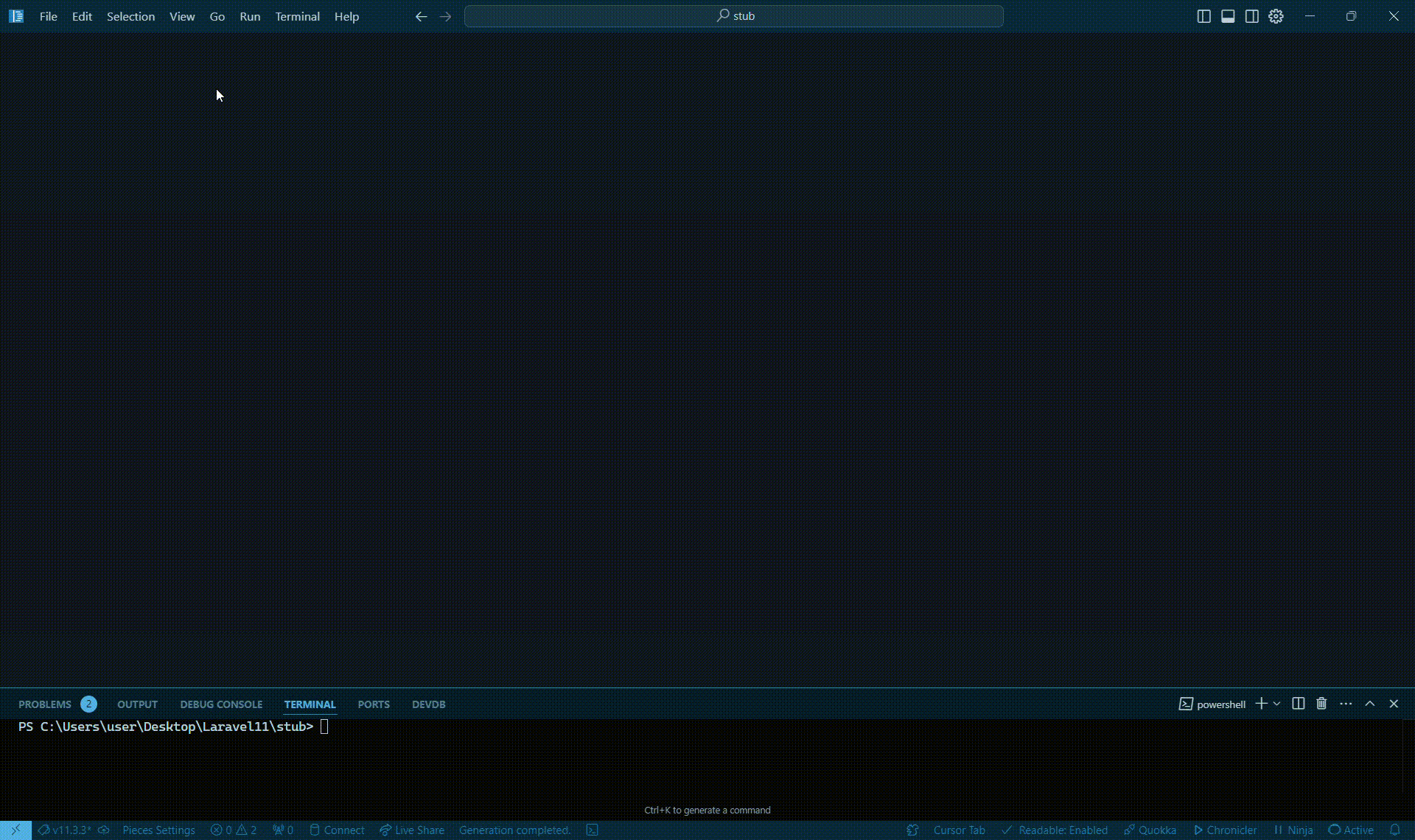Click the application logo icon

(16, 16)
